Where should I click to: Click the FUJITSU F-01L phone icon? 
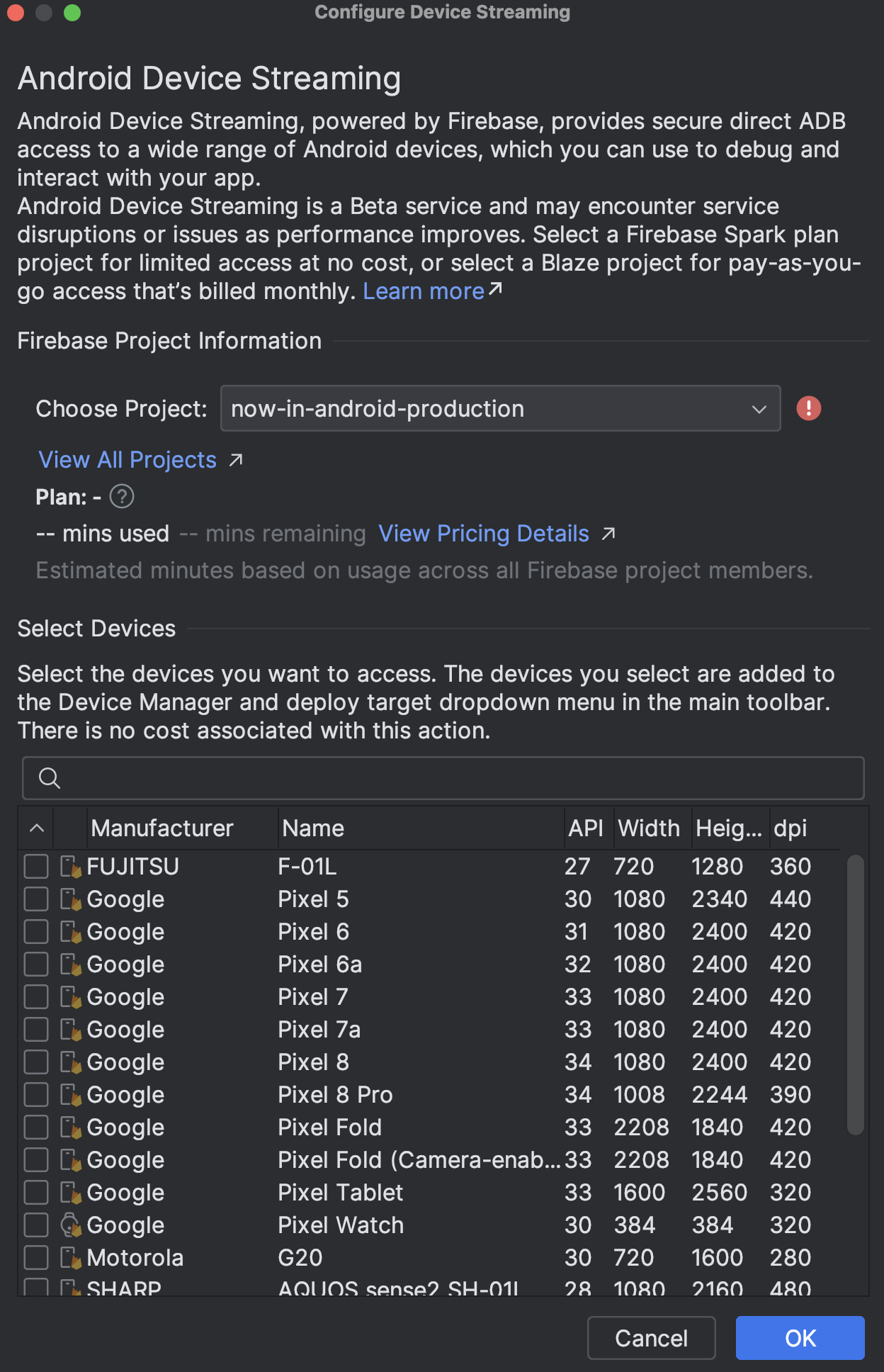coord(70,866)
